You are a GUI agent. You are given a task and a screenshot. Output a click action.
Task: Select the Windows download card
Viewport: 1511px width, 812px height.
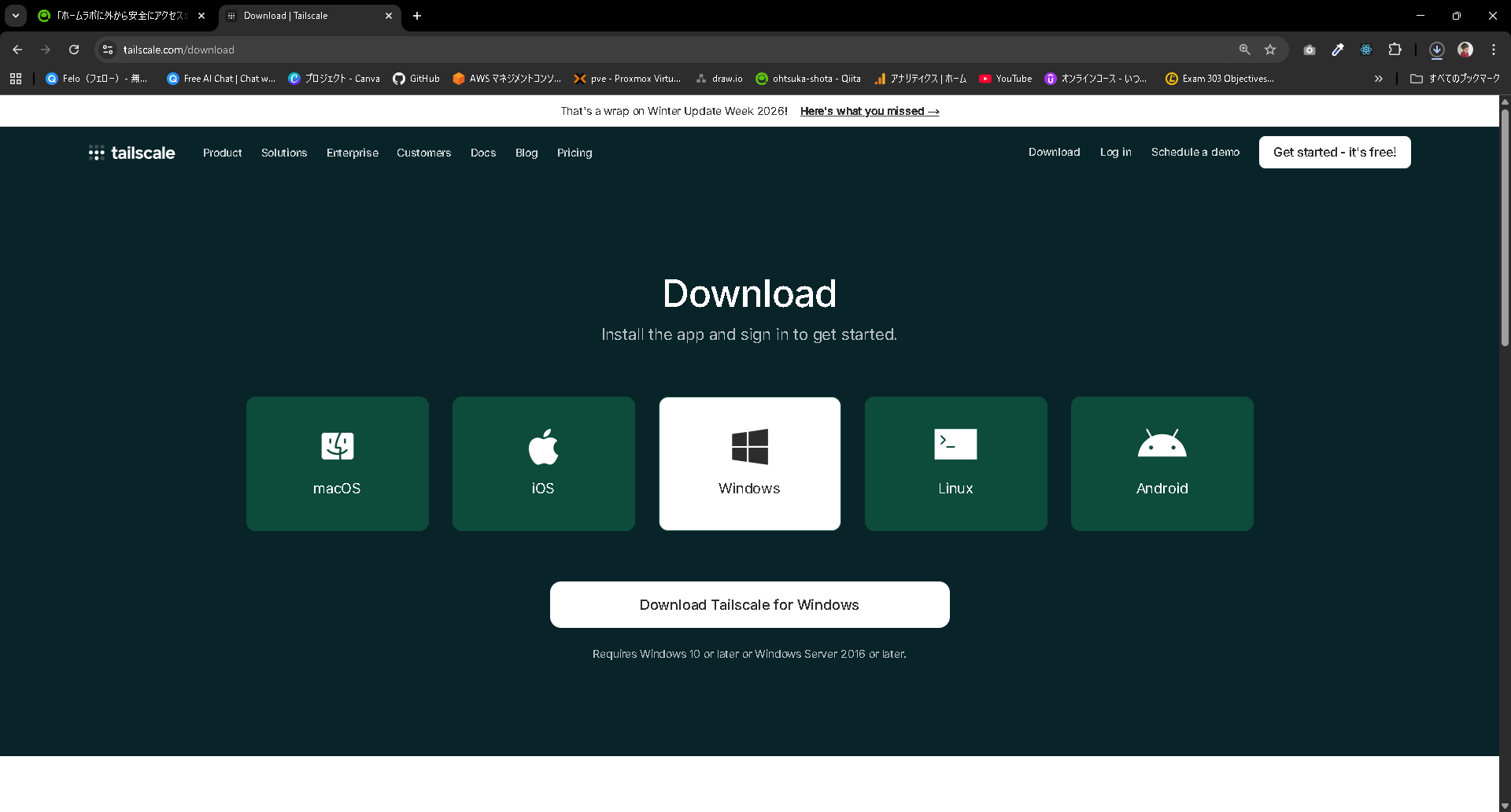click(x=750, y=463)
